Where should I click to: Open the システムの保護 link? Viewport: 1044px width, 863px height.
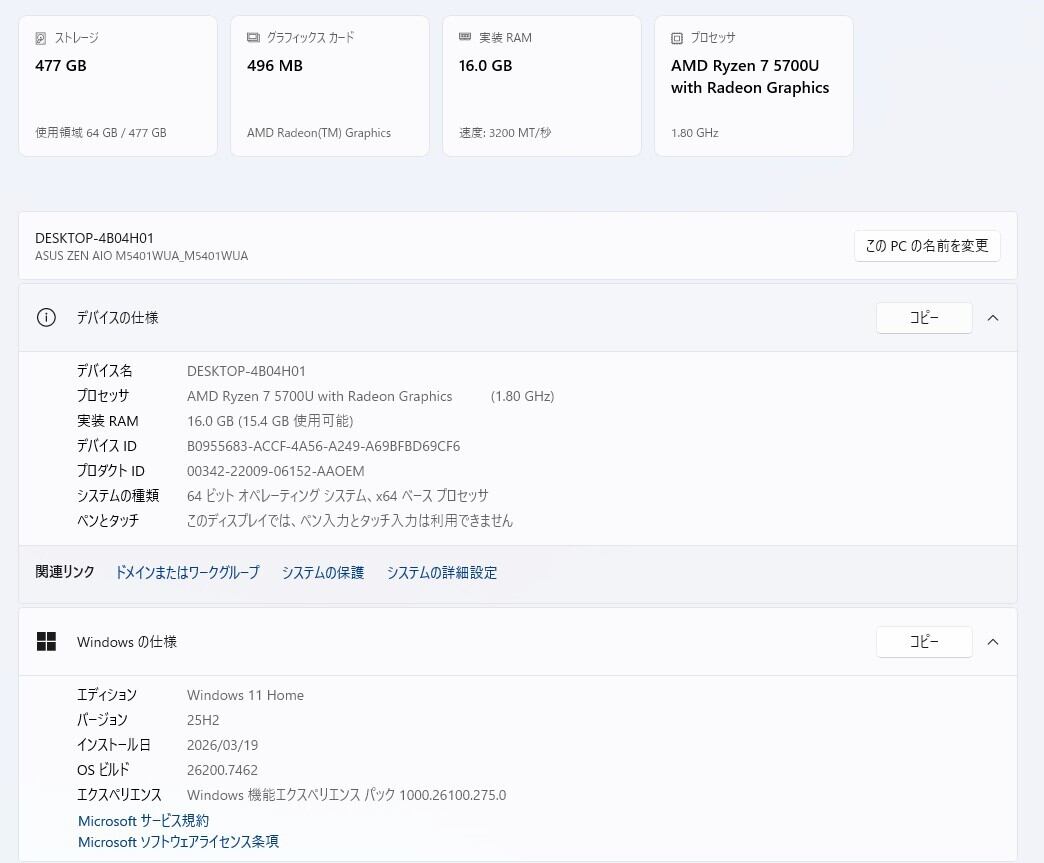tap(323, 573)
